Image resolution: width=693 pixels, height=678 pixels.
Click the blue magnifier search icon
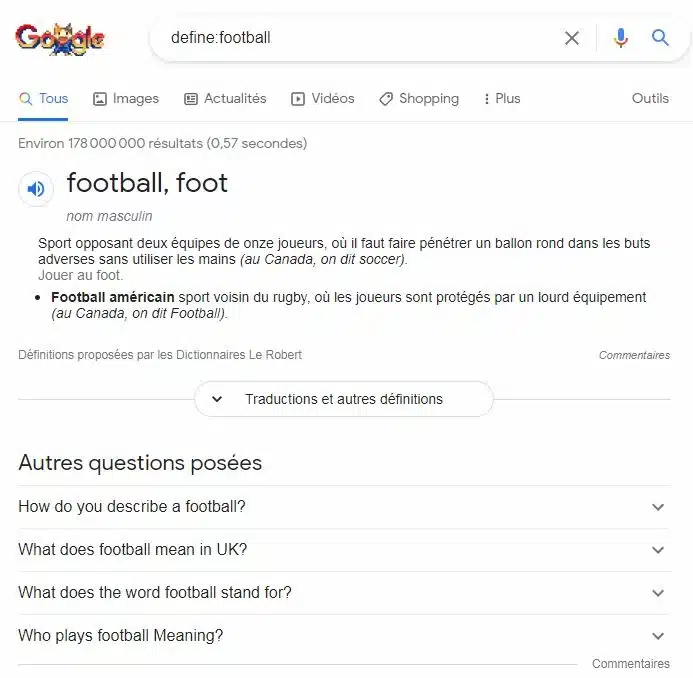[x=660, y=38]
